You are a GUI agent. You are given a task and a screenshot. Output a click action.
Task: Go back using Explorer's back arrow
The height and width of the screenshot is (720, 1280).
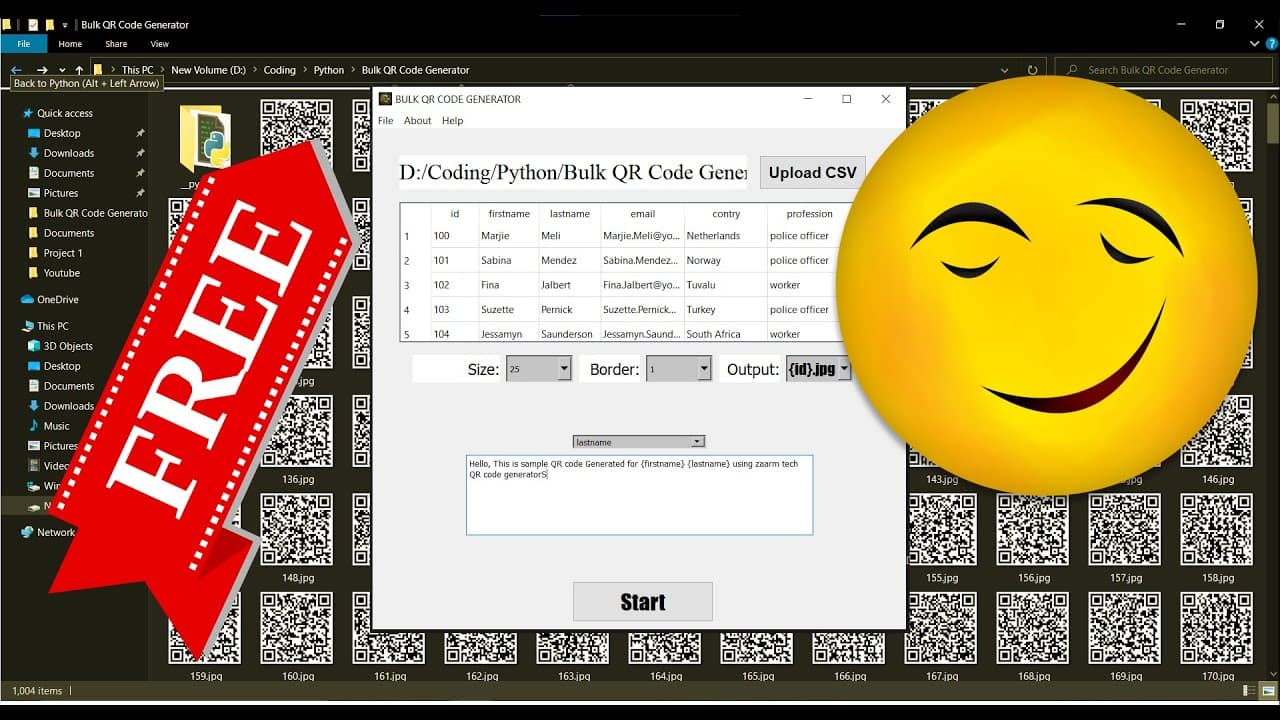16,70
